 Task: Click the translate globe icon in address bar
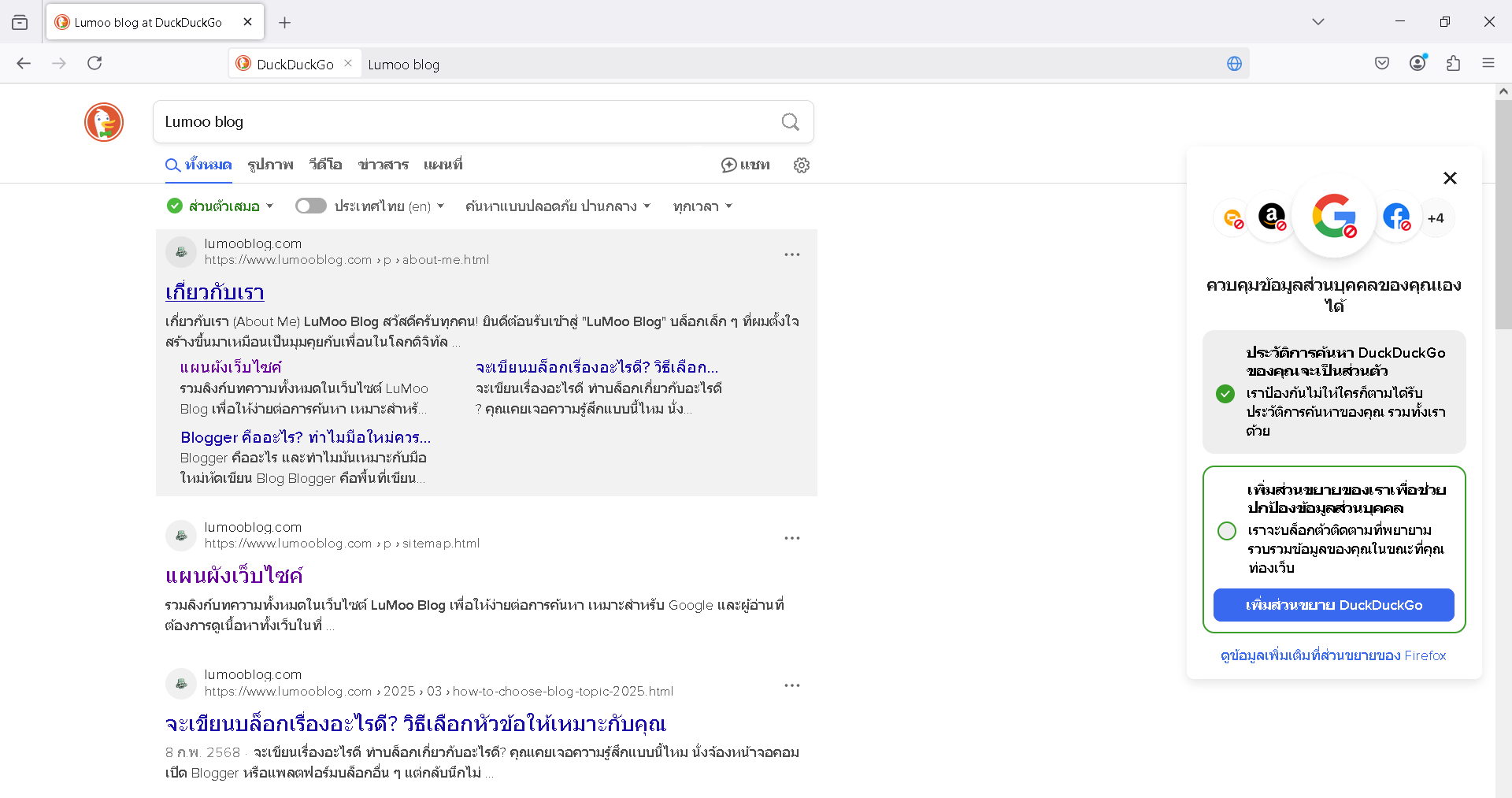tap(1234, 64)
